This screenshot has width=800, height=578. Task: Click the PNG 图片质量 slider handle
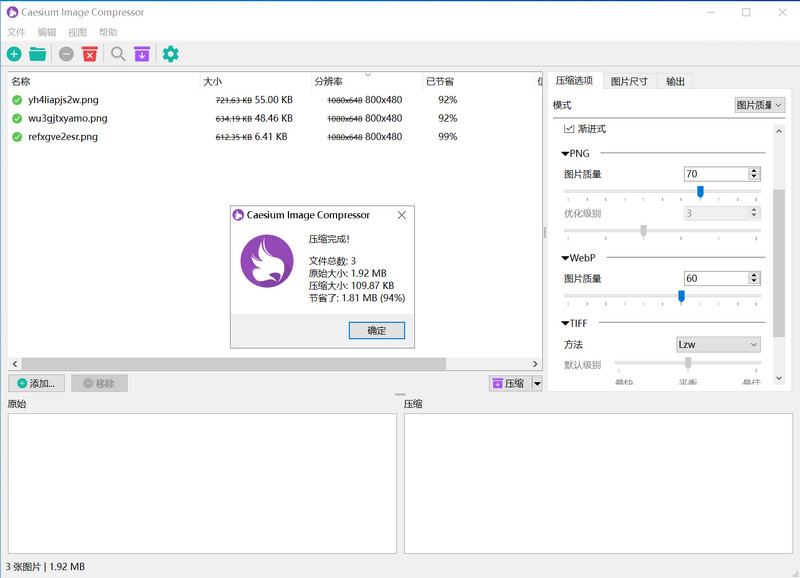pyautogui.click(x=700, y=191)
